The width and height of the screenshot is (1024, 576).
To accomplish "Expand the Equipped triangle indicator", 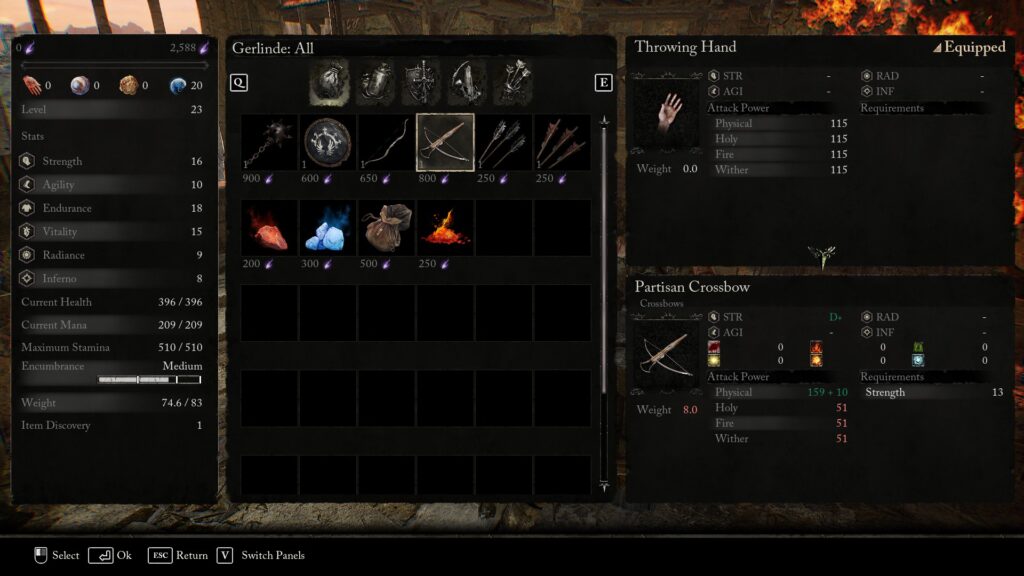I will (x=936, y=48).
